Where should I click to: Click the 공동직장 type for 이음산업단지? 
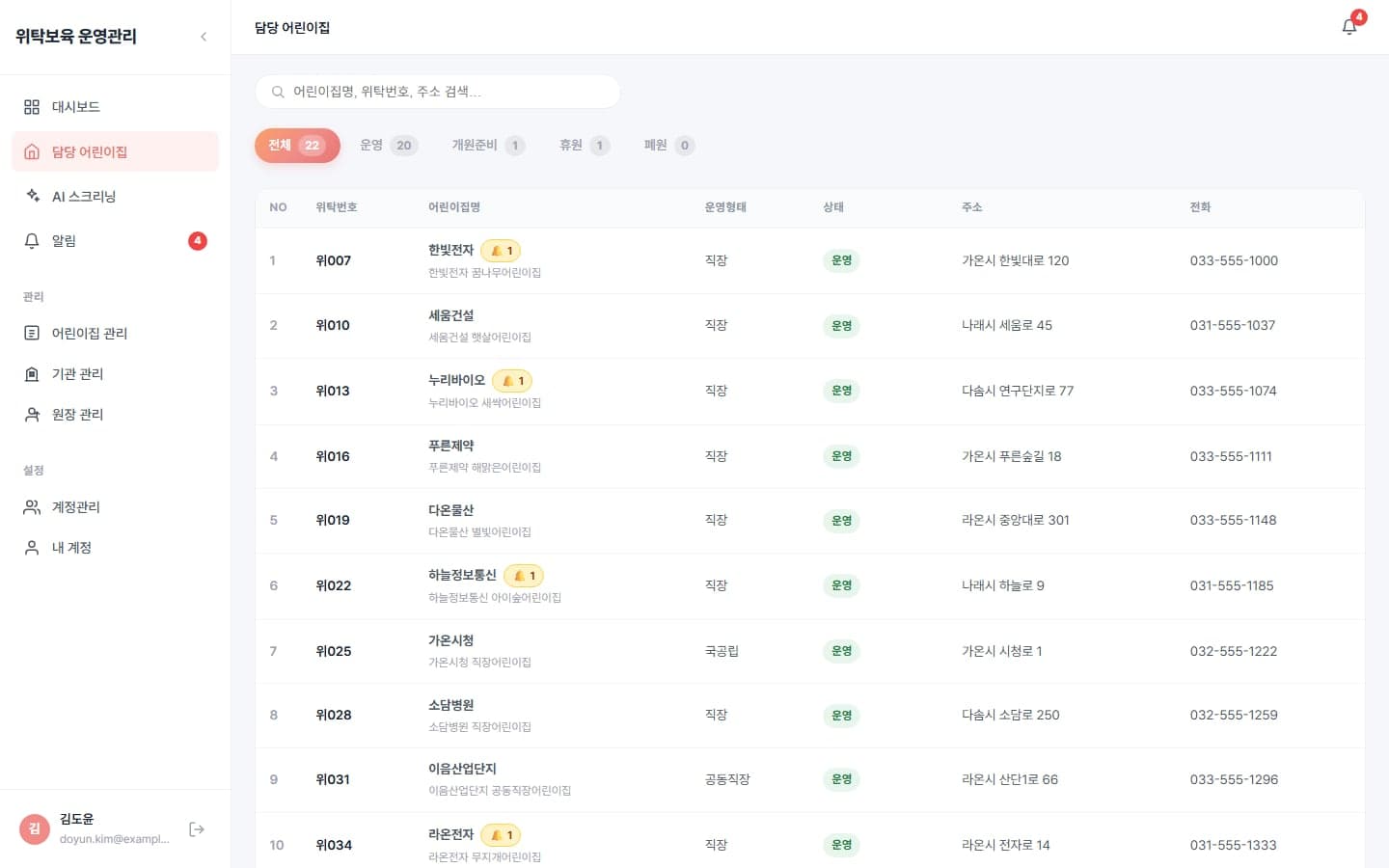click(x=727, y=779)
